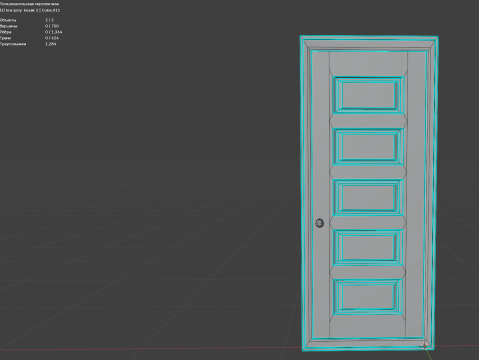The width and height of the screenshot is (480, 360).
Task: Click the topmost recessed door panel
Action: 368,95
